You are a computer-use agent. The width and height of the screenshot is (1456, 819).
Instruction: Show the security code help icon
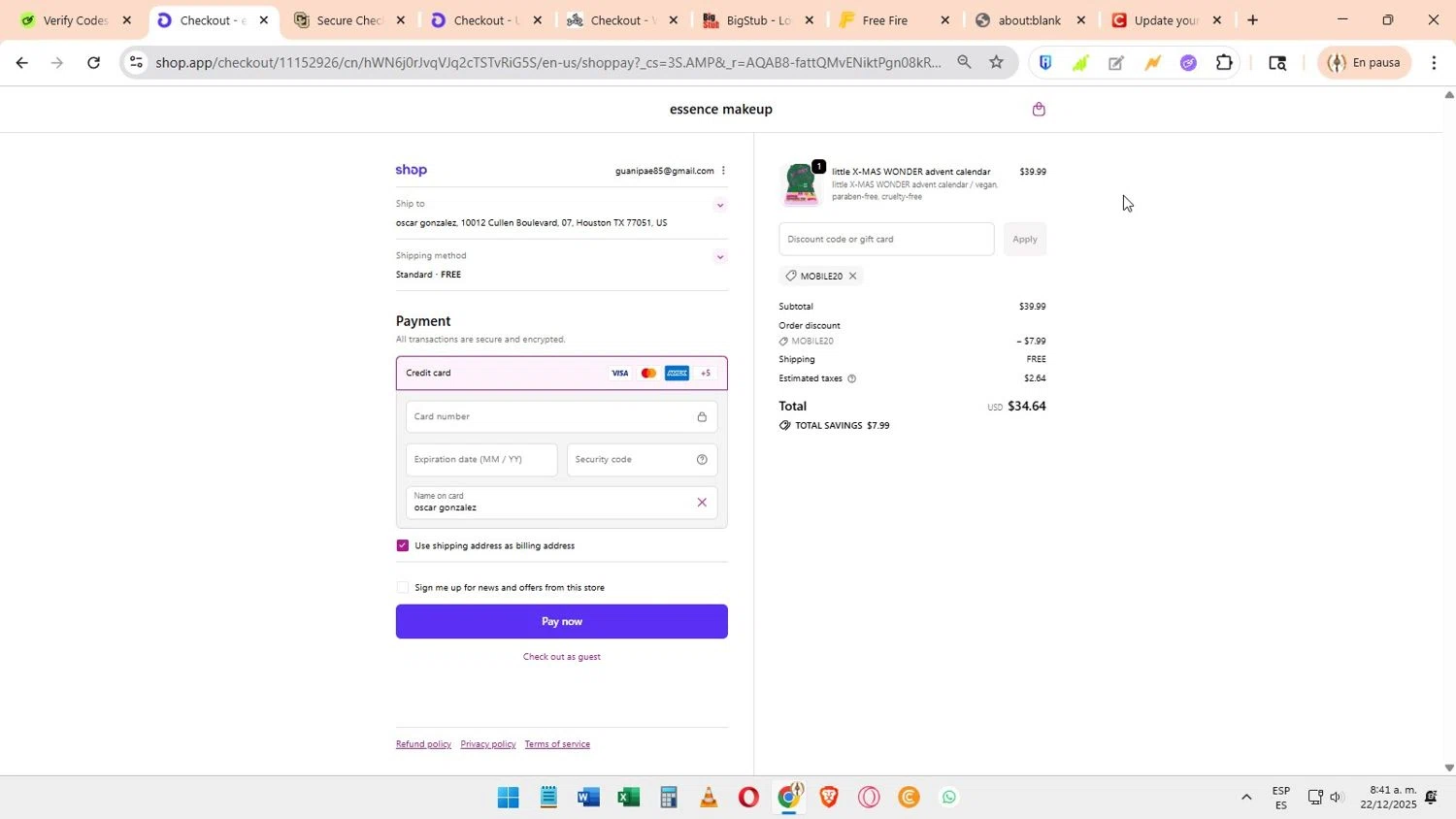702,460
